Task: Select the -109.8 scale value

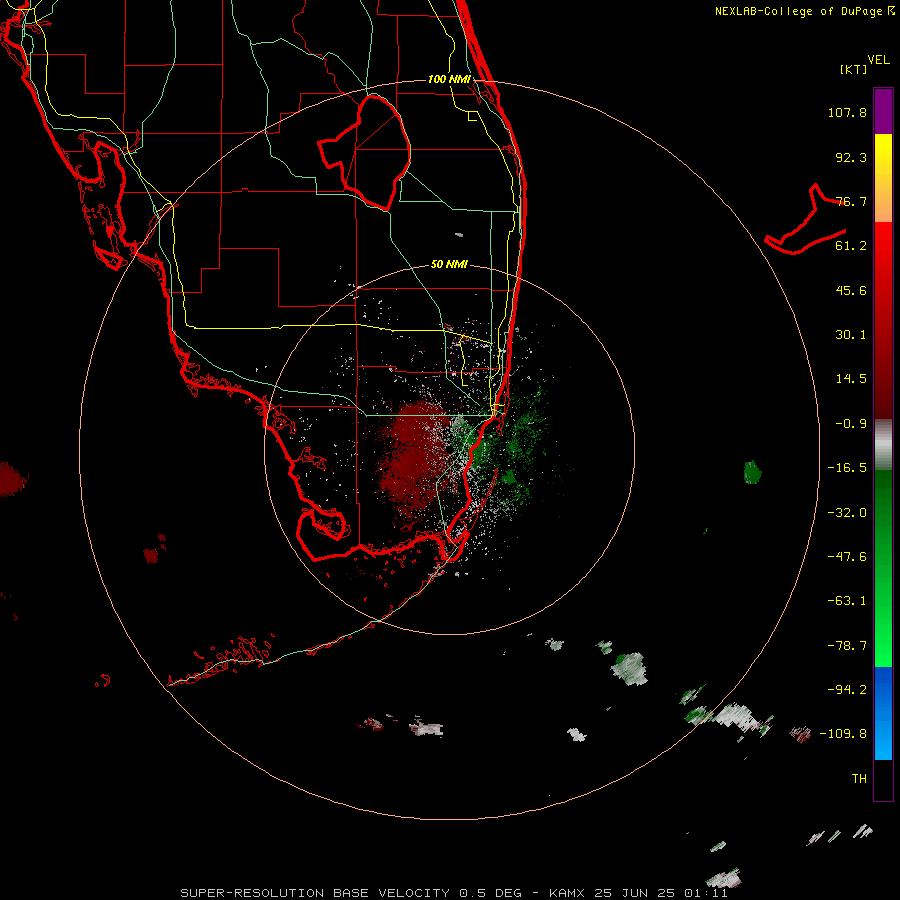Action: click(x=843, y=734)
